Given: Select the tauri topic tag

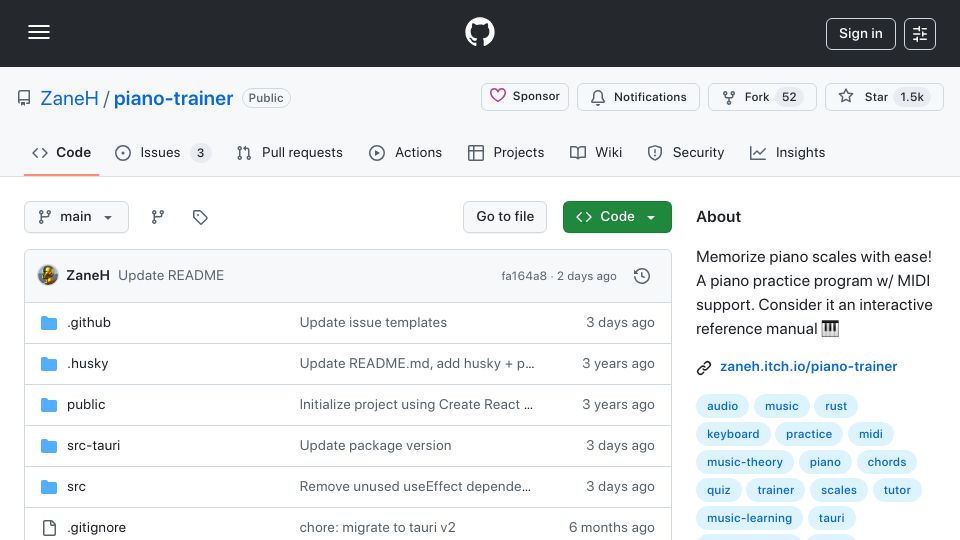Looking at the screenshot, I should [831, 519].
